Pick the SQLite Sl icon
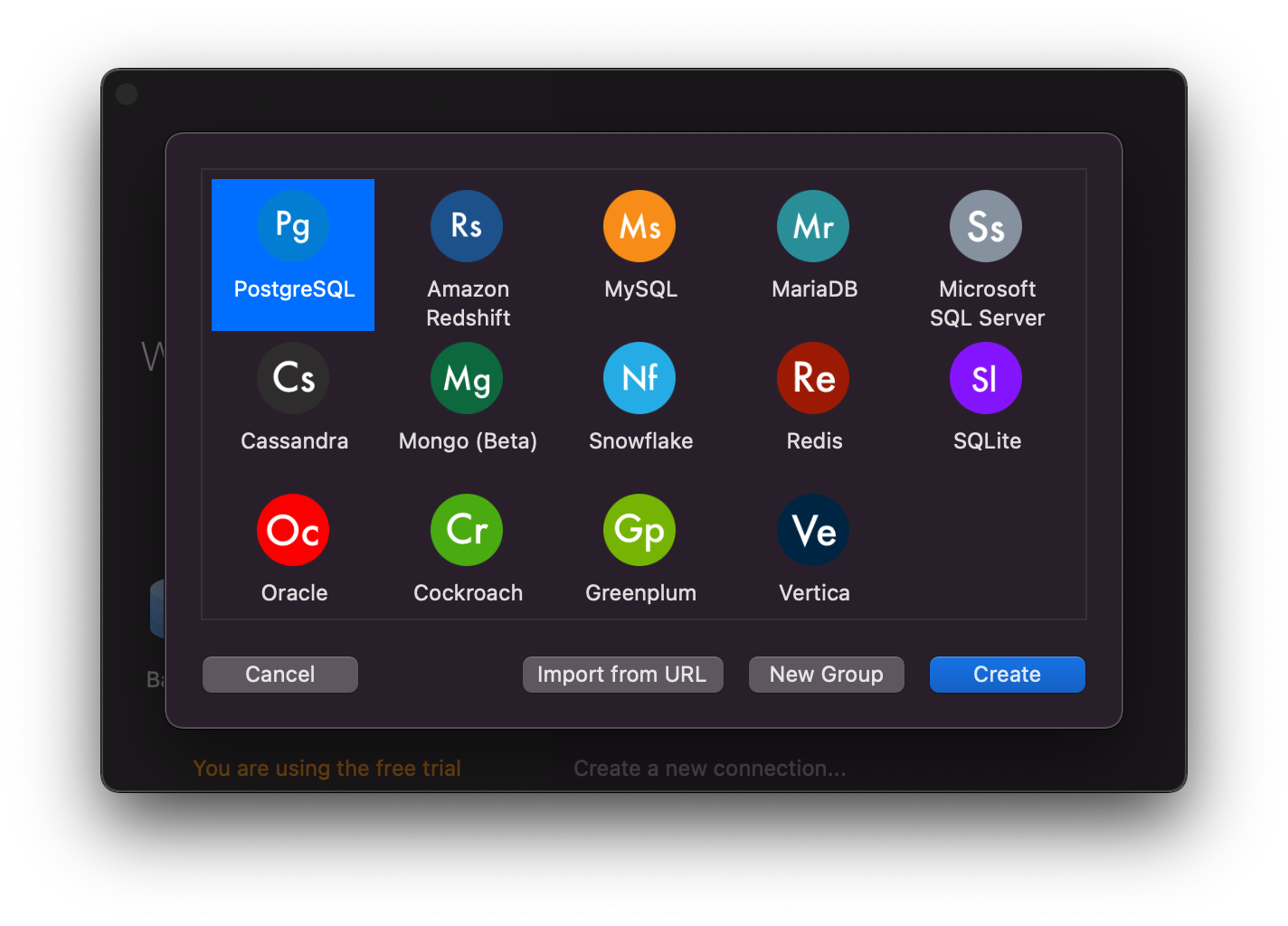This screenshot has height=926, width=1288. [x=986, y=378]
